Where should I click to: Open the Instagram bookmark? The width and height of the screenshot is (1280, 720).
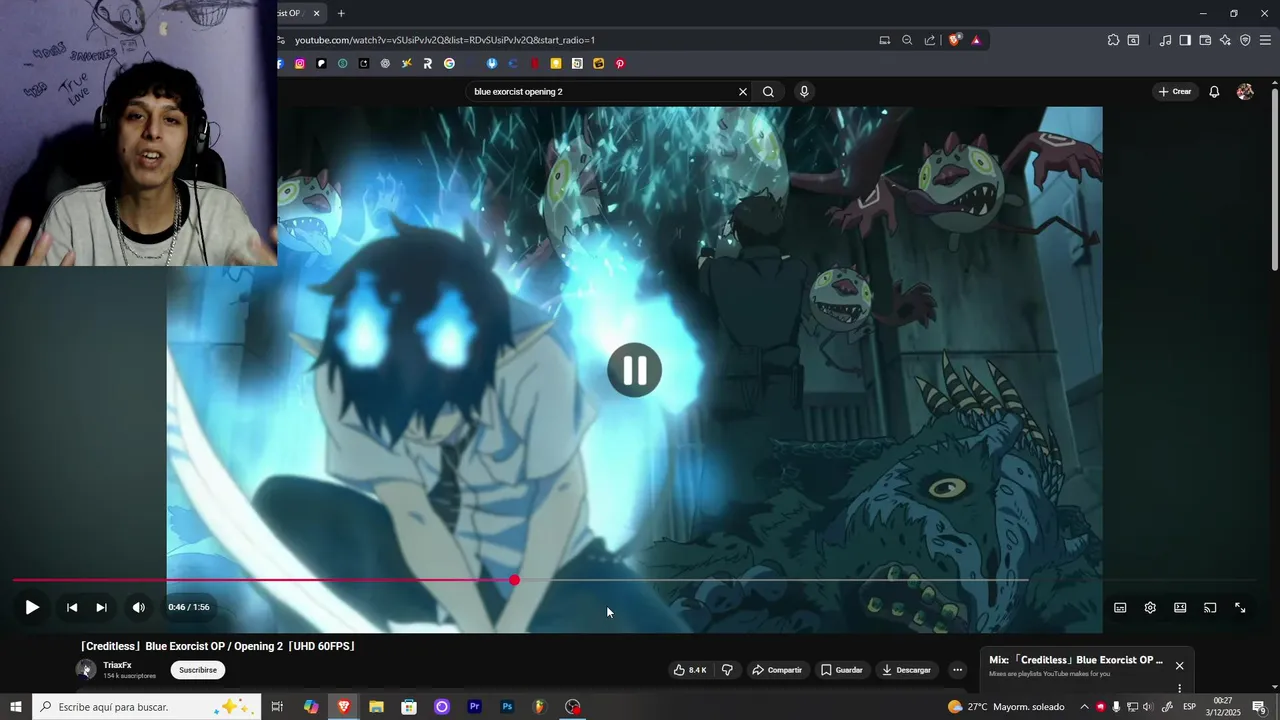point(299,64)
